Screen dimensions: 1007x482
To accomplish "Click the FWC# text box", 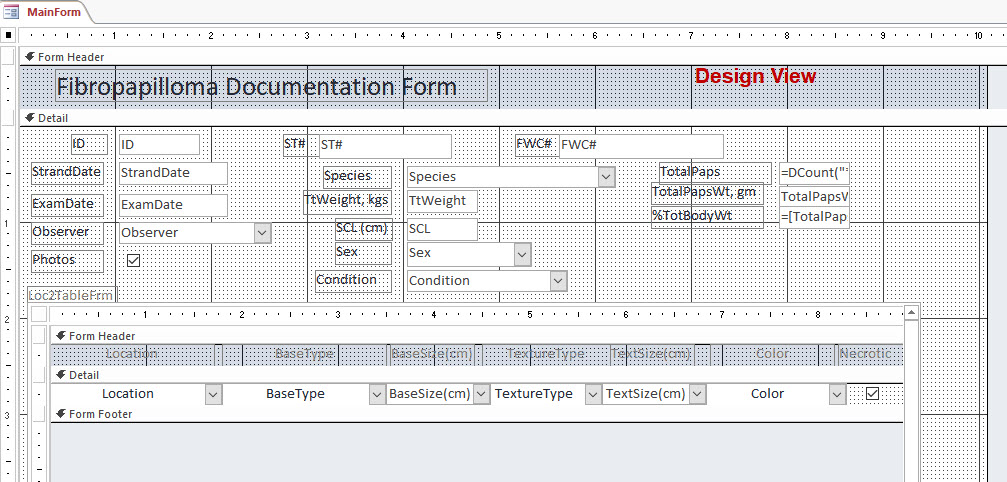I will [642, 146].
